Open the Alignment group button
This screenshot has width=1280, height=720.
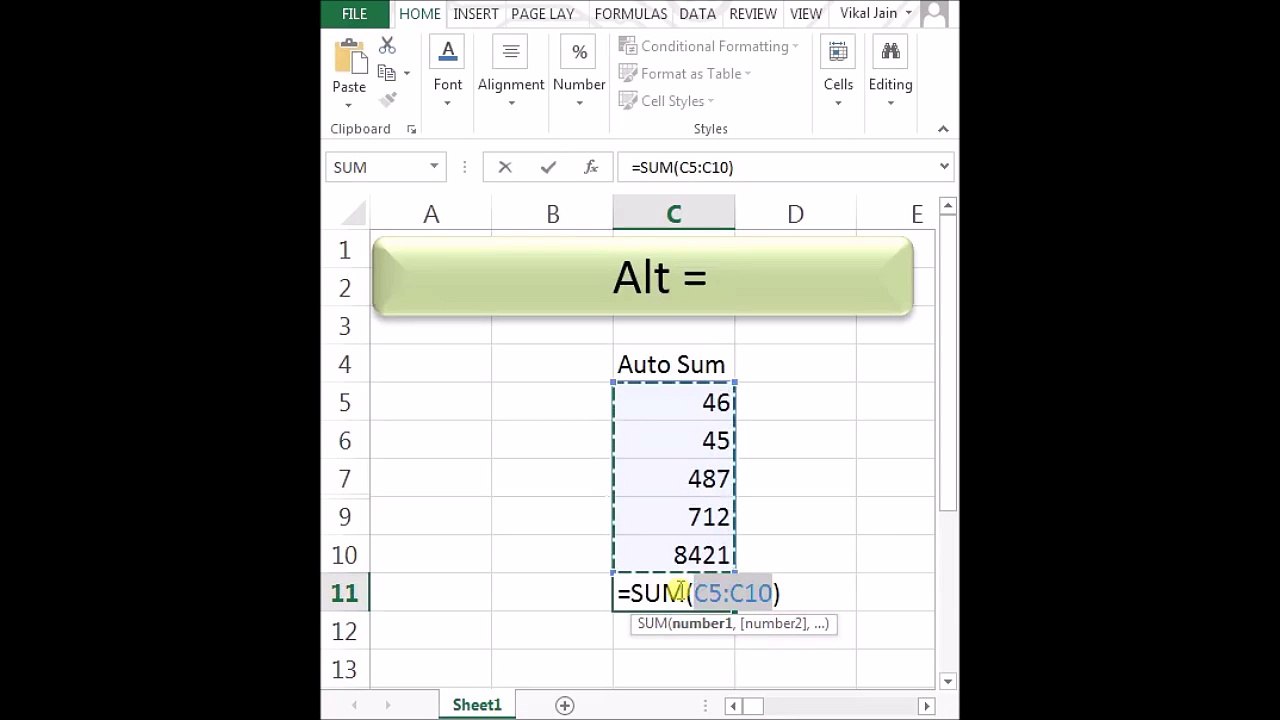click(511, 73)
